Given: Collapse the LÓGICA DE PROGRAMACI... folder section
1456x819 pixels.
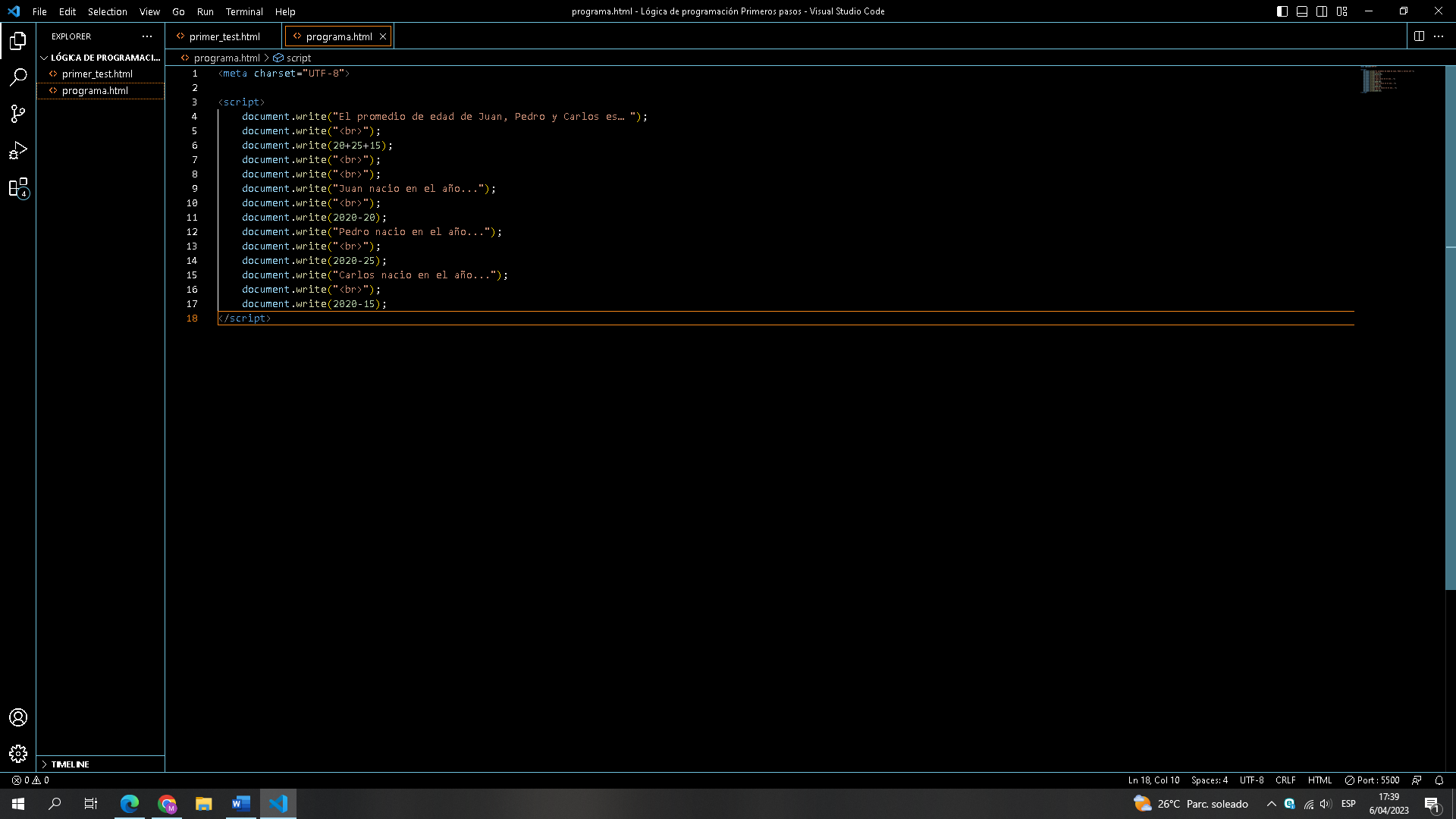Looking at the screenshot, I should click(x=101, y=58).
